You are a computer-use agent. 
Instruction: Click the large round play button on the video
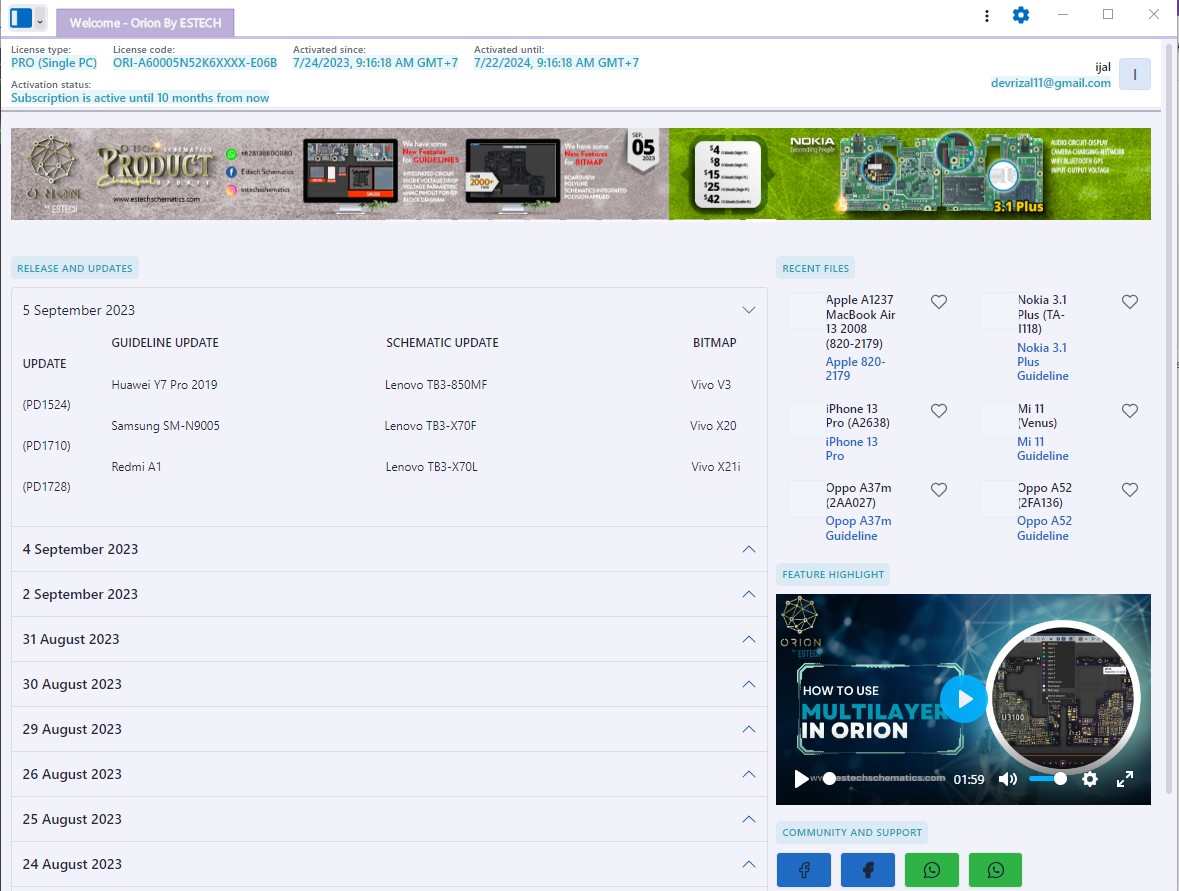point(963,699)
